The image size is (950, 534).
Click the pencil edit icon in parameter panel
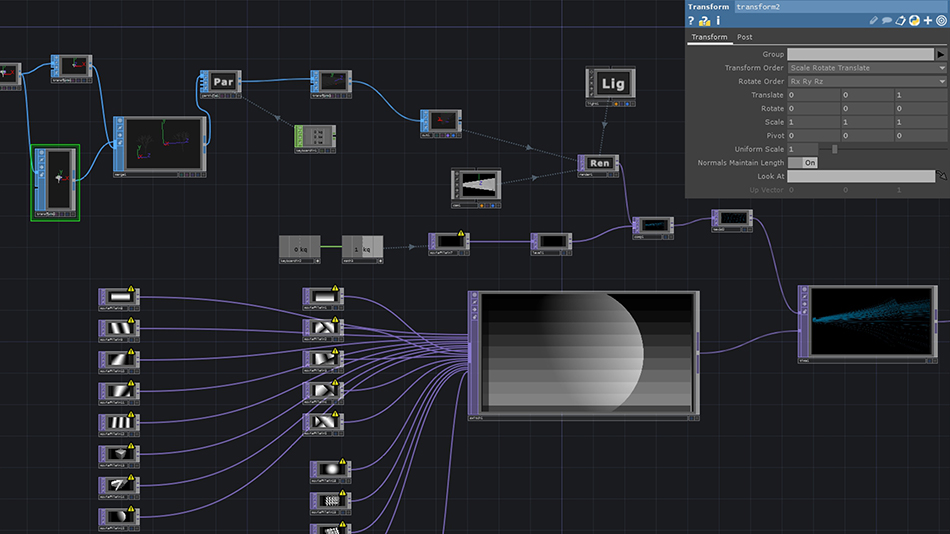pyautogui.click(x=873, y=21)
